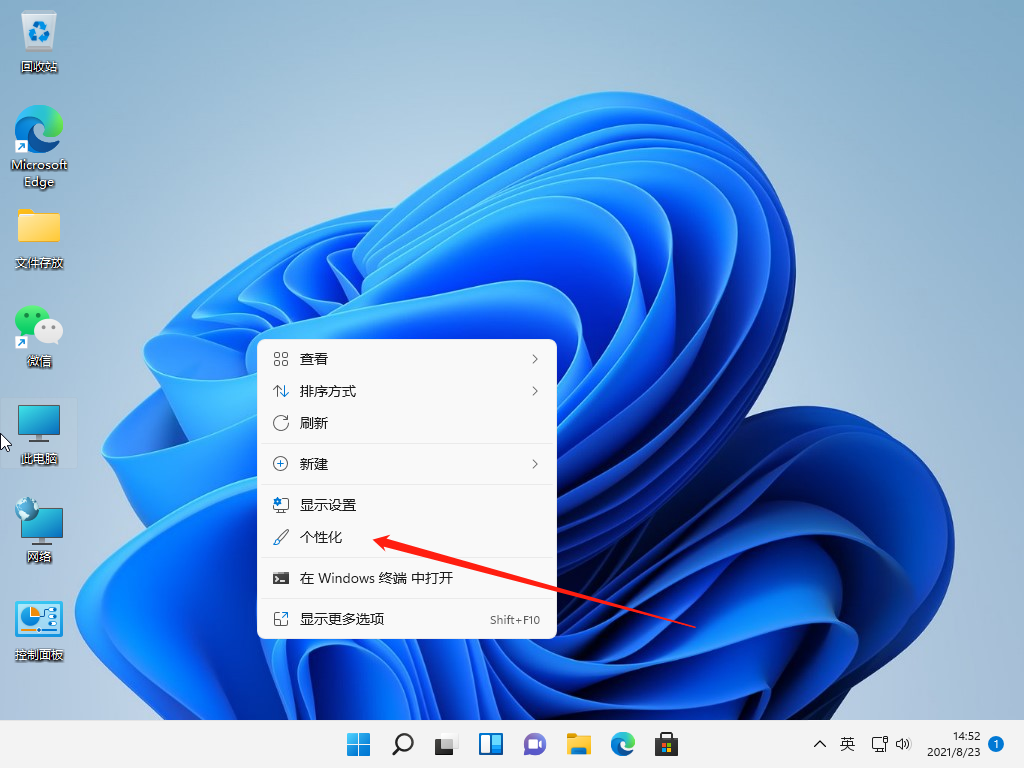Launch Microsoft Store from the taskbar

tap(666, 744)
